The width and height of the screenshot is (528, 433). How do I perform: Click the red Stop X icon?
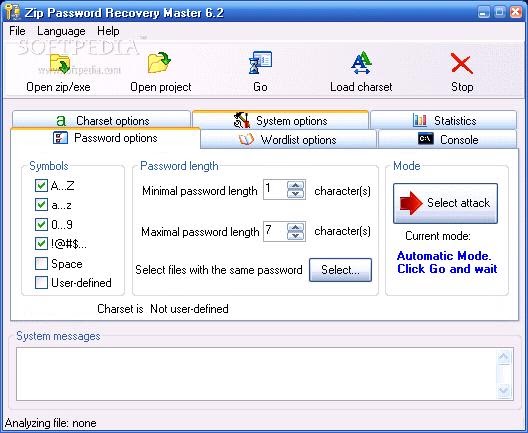tap(462, 64)
